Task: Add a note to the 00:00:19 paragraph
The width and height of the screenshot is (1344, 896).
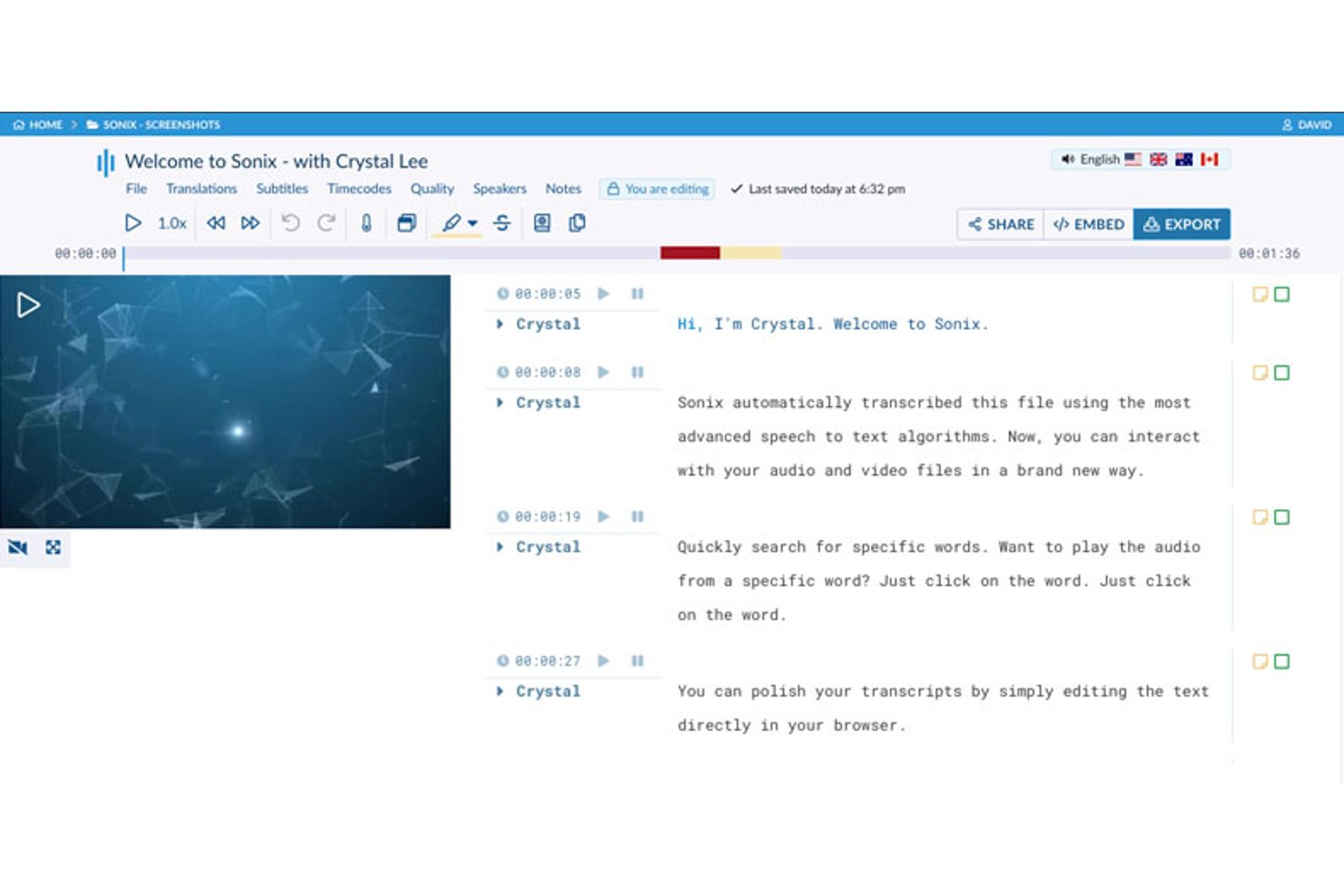Action: point(1260,517)
